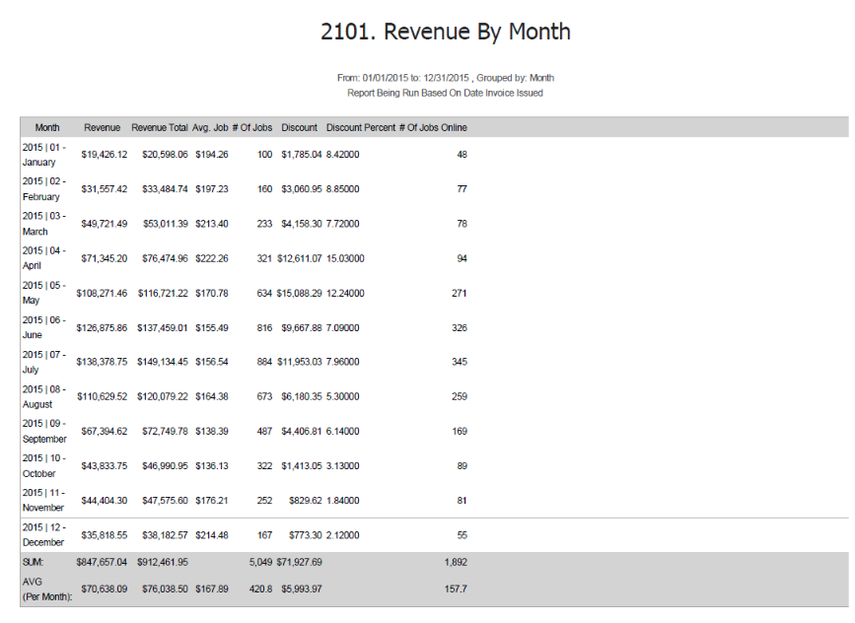Select April discount $12,611.07

tap(299, 258)
